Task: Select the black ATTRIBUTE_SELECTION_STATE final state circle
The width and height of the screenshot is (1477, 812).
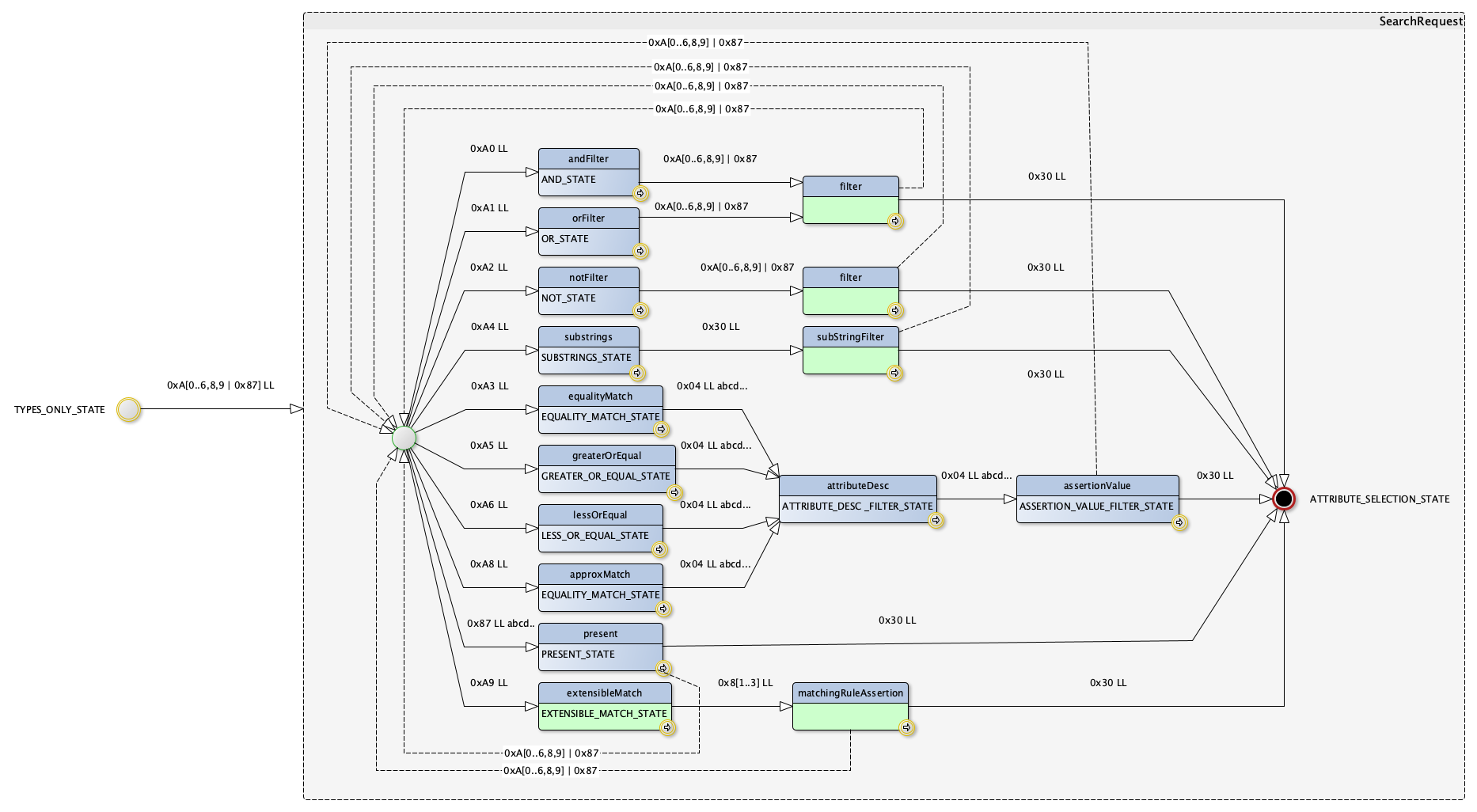Action: [x=1283, y=499]
